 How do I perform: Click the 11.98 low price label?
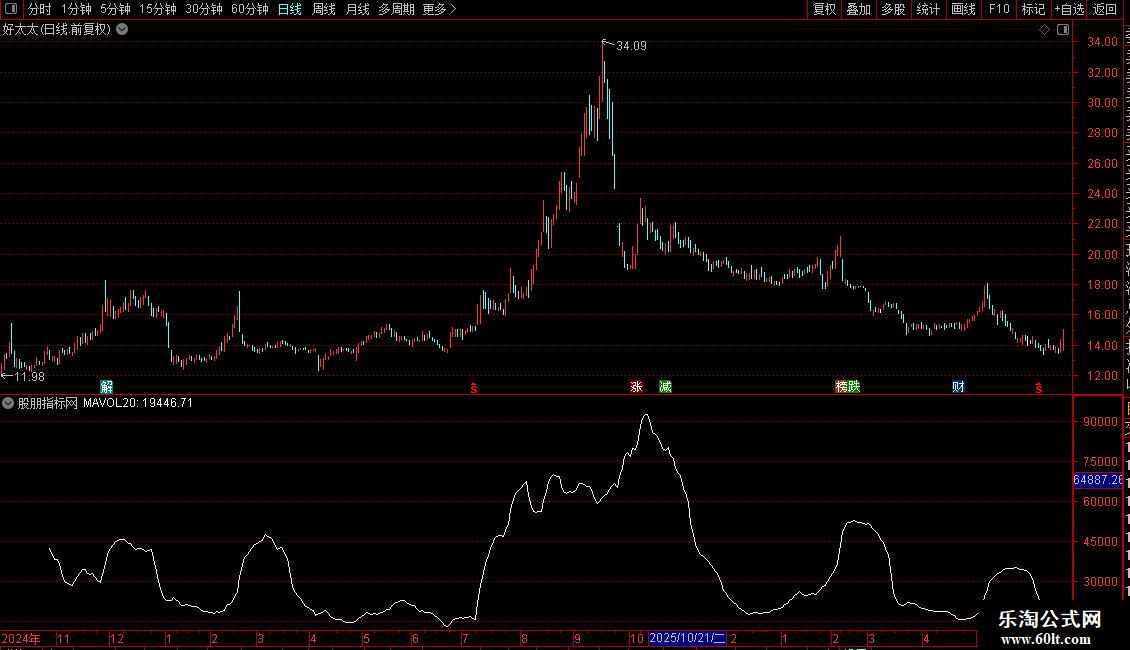pos(29,376)
